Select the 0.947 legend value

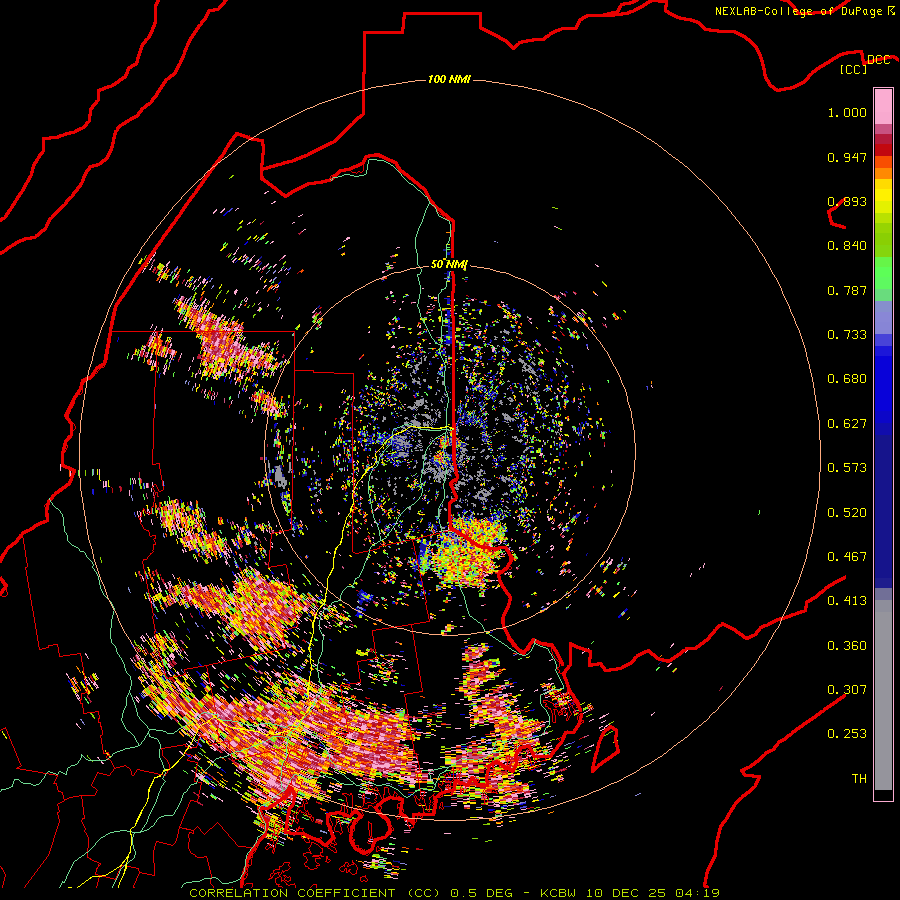pyautogui.click(x=847, y=157)
